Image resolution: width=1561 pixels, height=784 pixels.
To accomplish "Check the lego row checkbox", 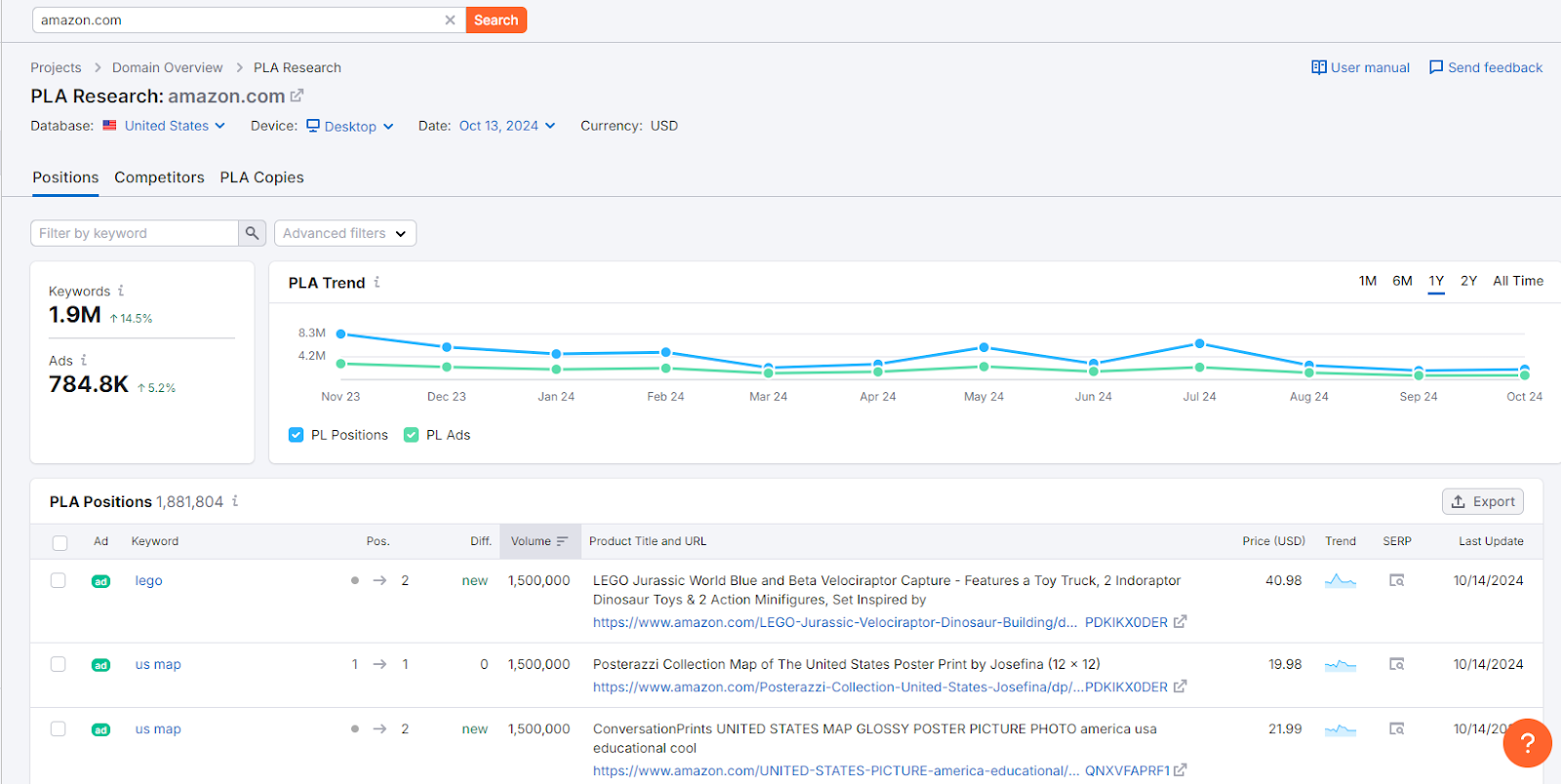I will coord(59,580).
